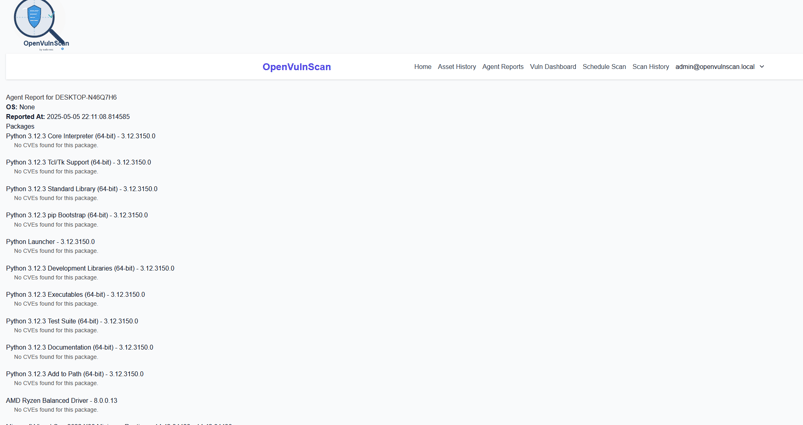
Task: Click the OS: None line
Action: point(20,107)
